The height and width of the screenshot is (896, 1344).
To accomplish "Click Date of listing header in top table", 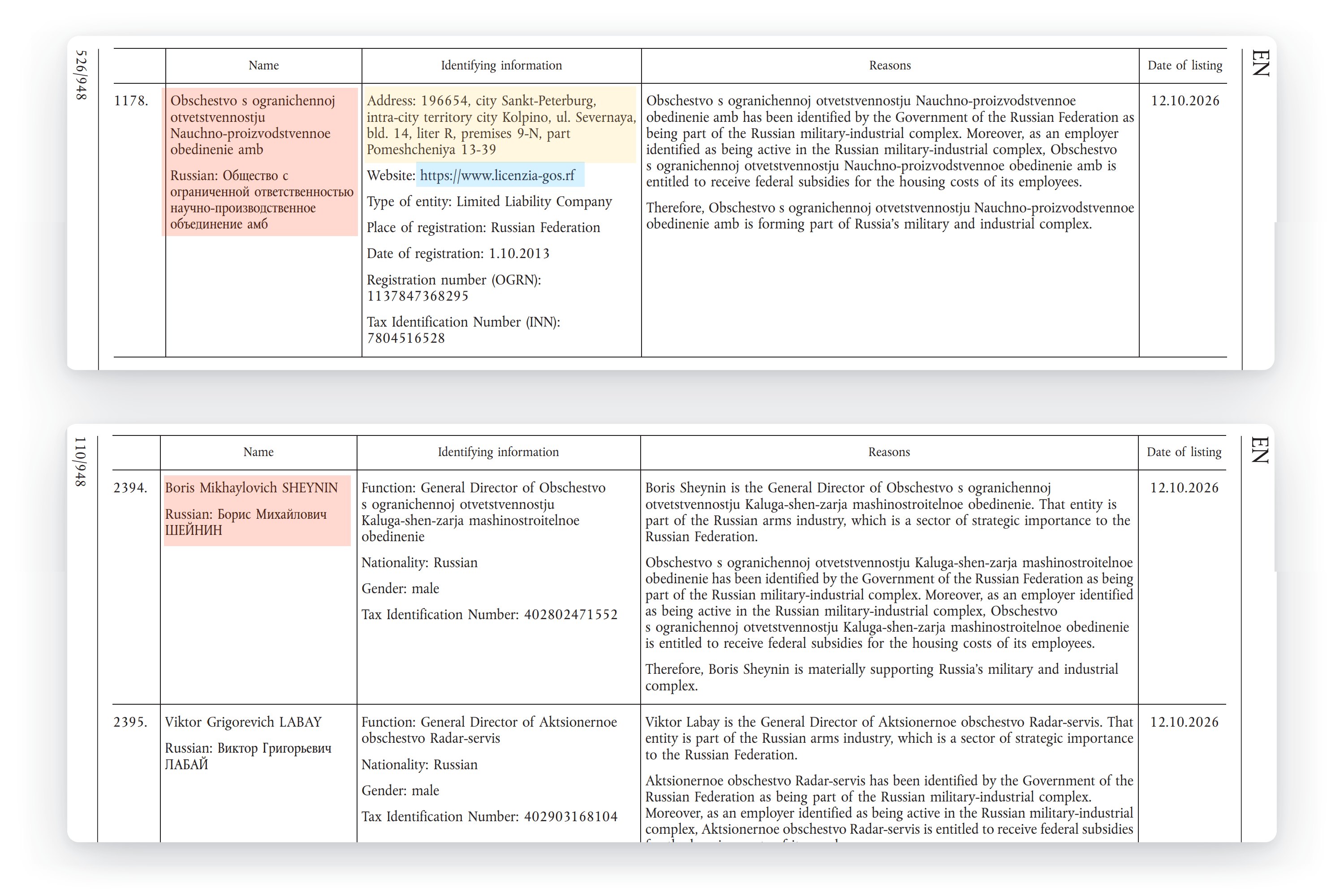I will pos(1185,66).
